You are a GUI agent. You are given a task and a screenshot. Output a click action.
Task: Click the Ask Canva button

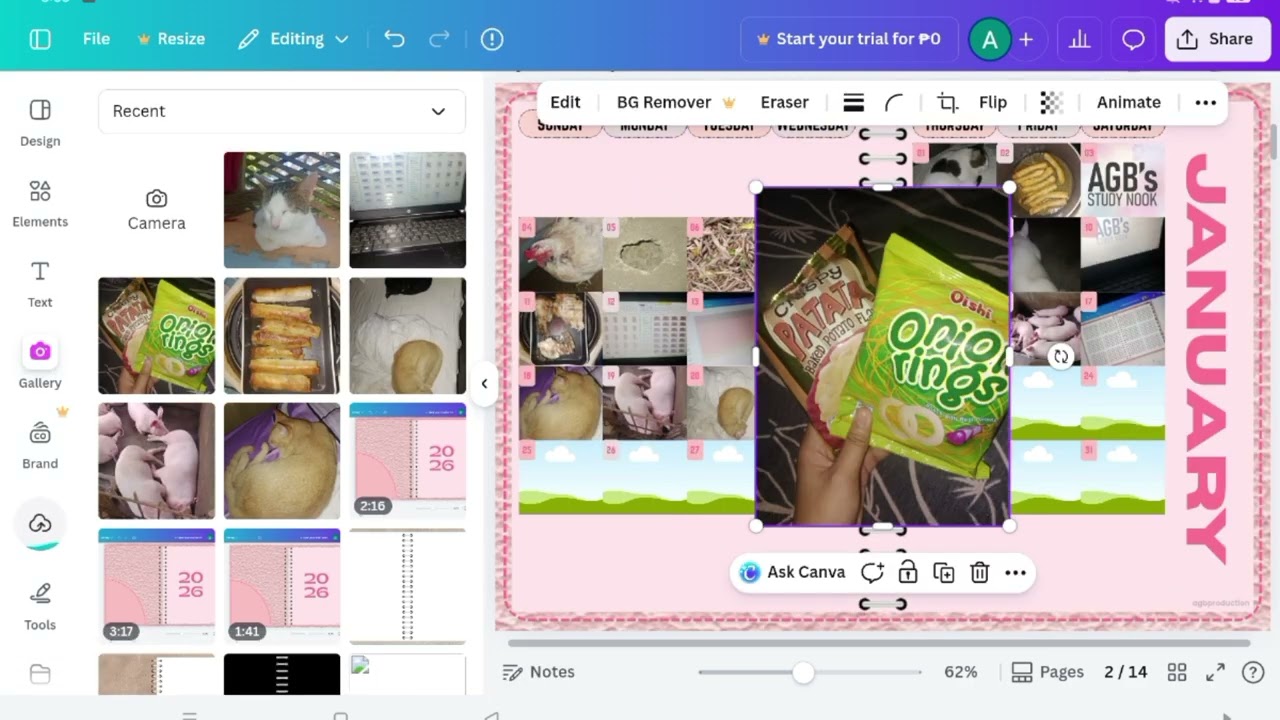pos(792,572)
